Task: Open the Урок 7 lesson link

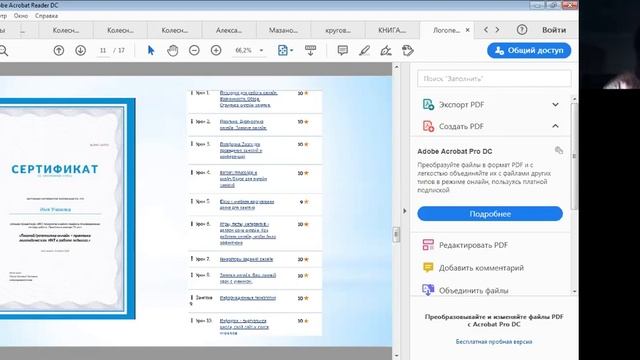Action: pos(246,259)
